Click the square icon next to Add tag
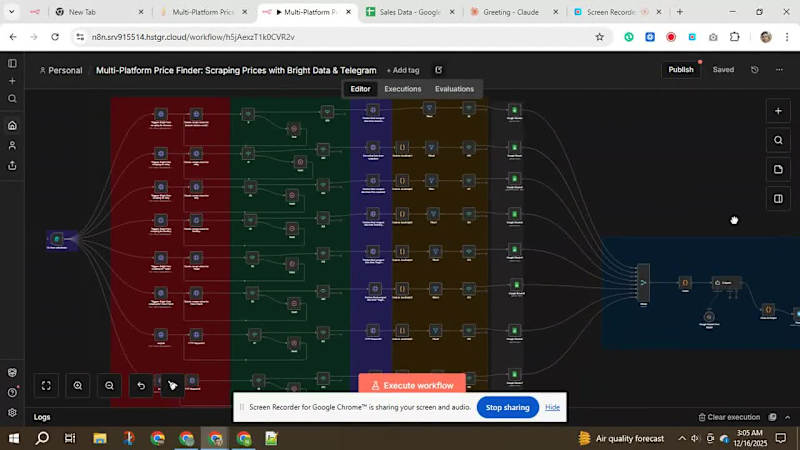 (438, 70)
